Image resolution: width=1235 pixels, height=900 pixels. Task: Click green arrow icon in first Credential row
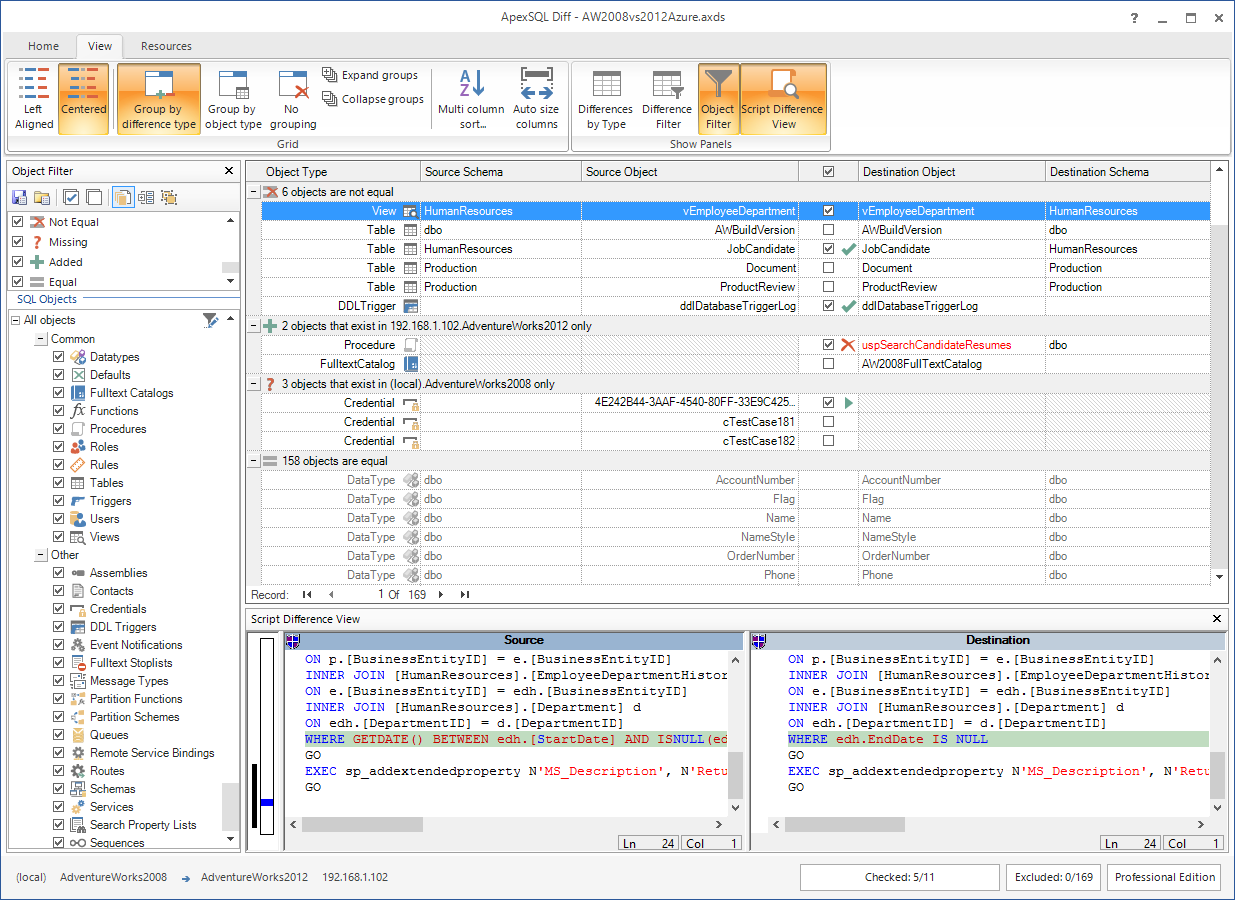click(849, 403)
